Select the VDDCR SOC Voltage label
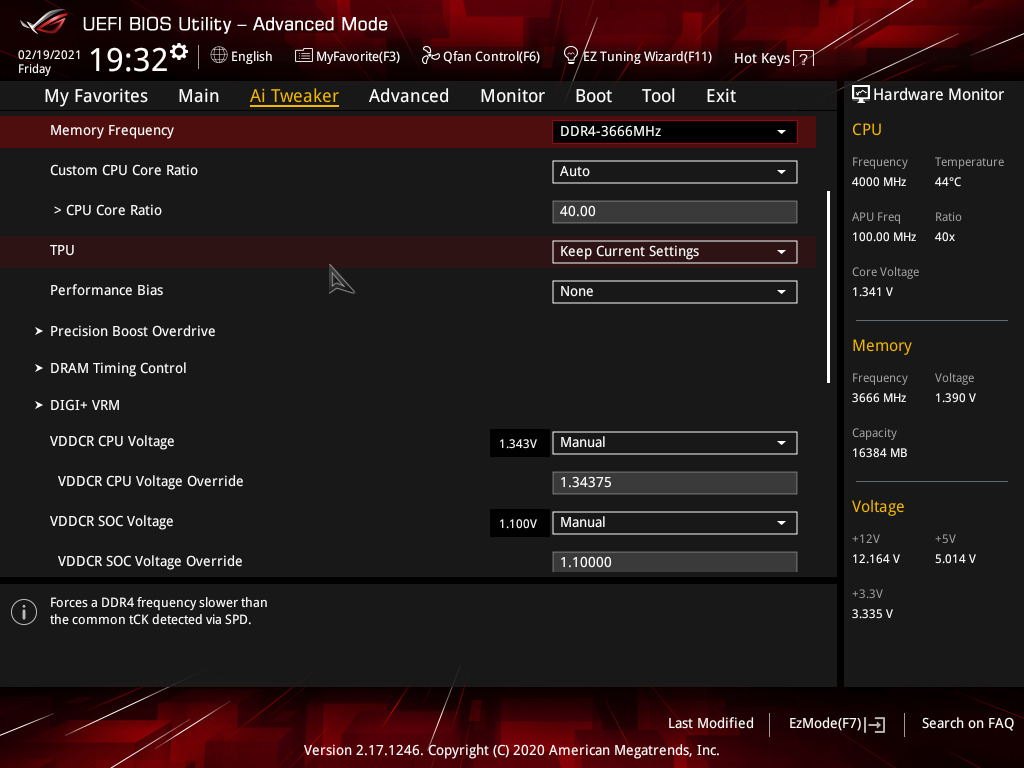The height and width of the screenshot is (768, 1024). coord(112,521)
